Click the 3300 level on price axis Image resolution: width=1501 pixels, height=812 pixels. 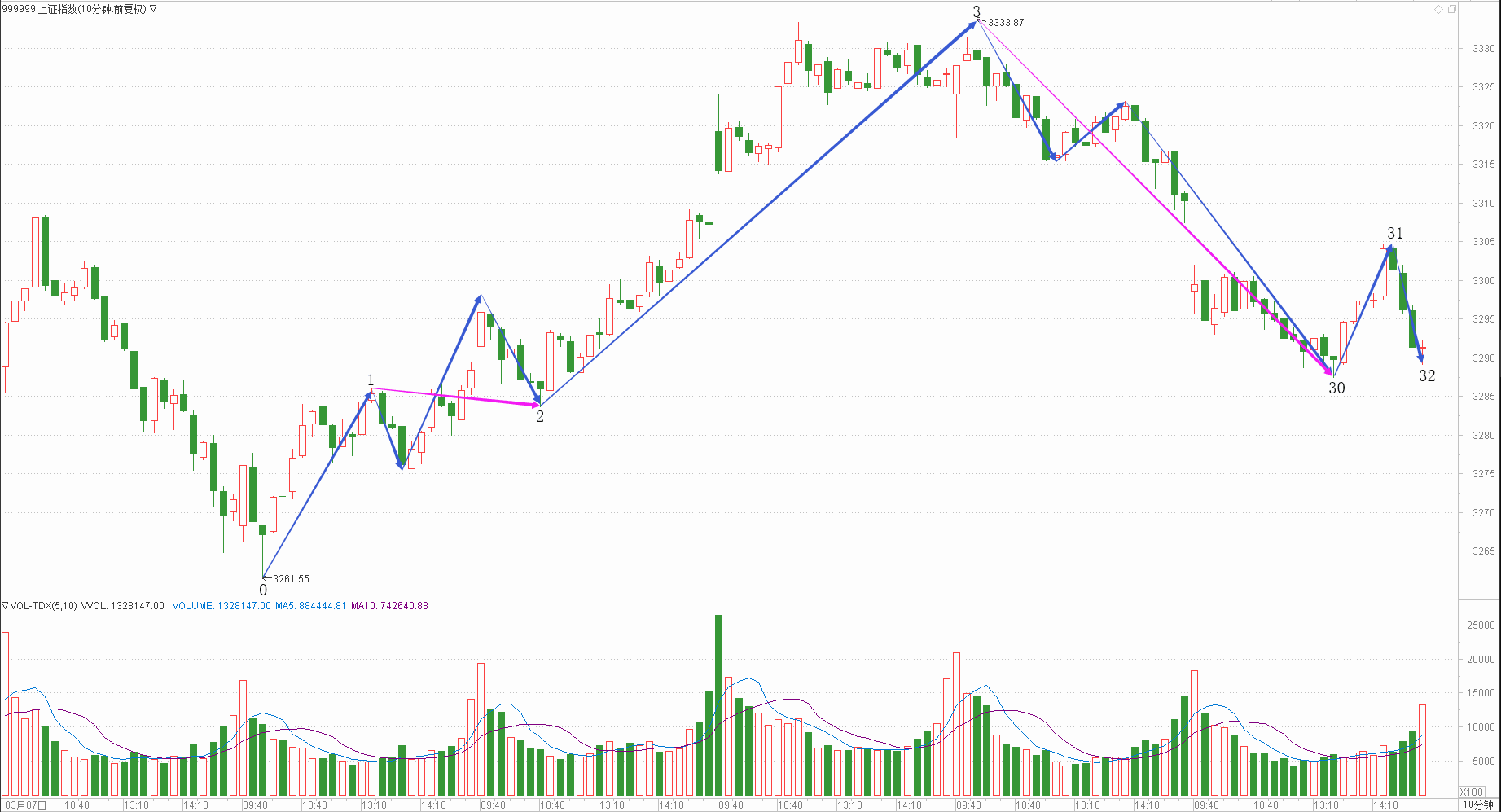pyautogui.click(x=1483, y=281)
